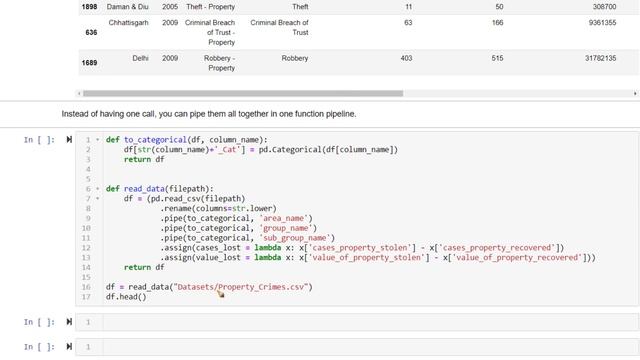The width and height of the screenshot is (640, 360).
Task: Click the row index 1898 cell
Action: coord(89,7)
